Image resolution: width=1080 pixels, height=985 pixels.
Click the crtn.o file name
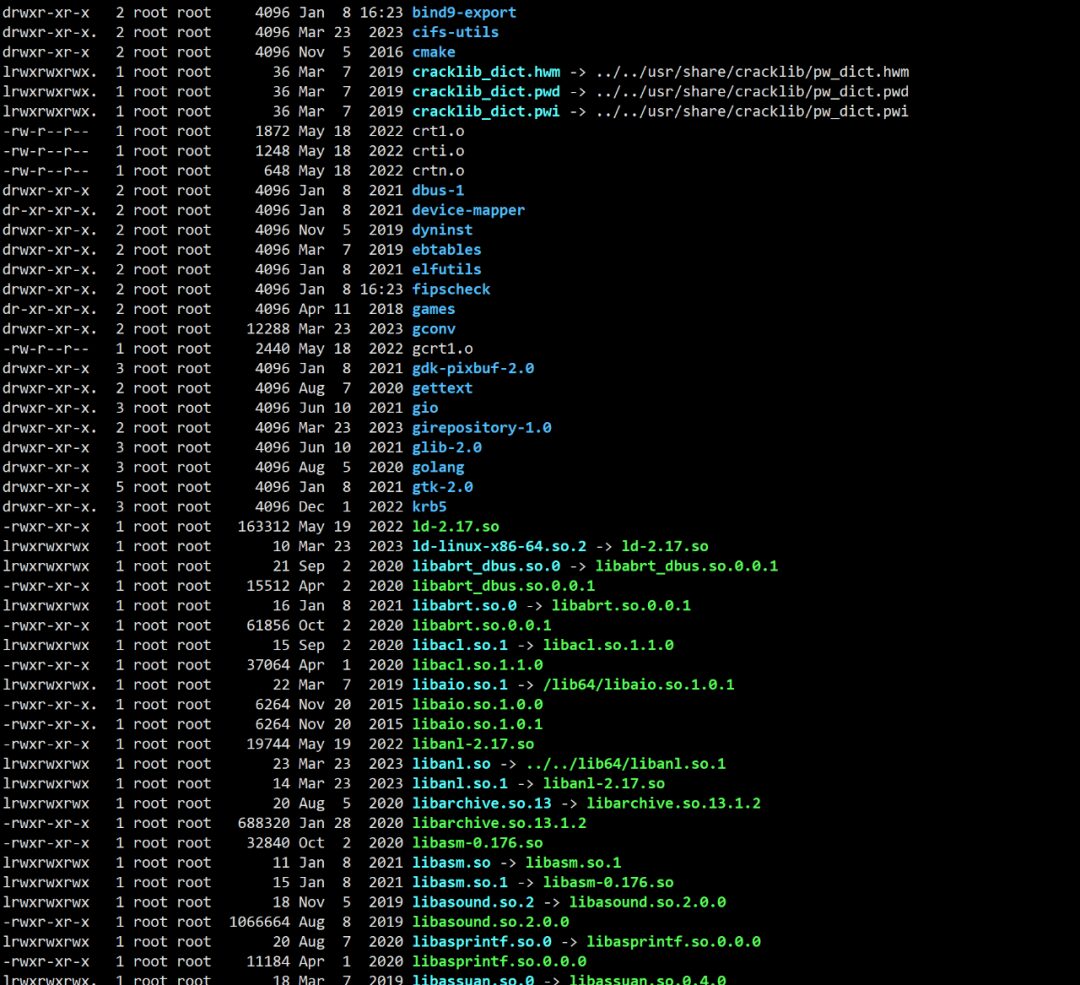(x=438, y=171)
